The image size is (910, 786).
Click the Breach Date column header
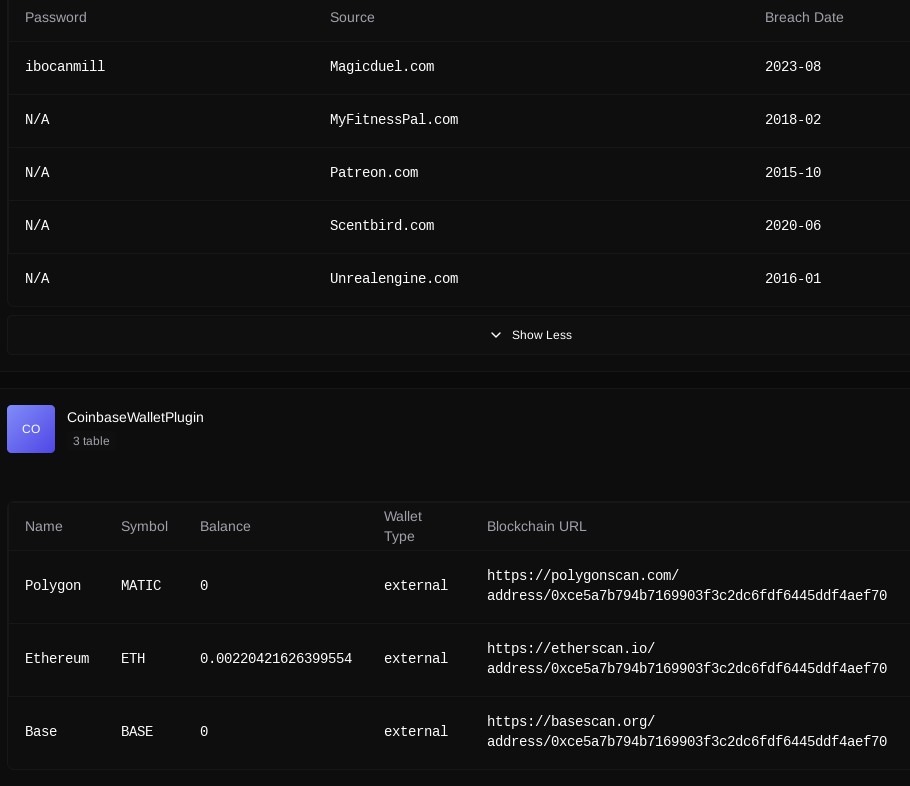coord(804,17)
